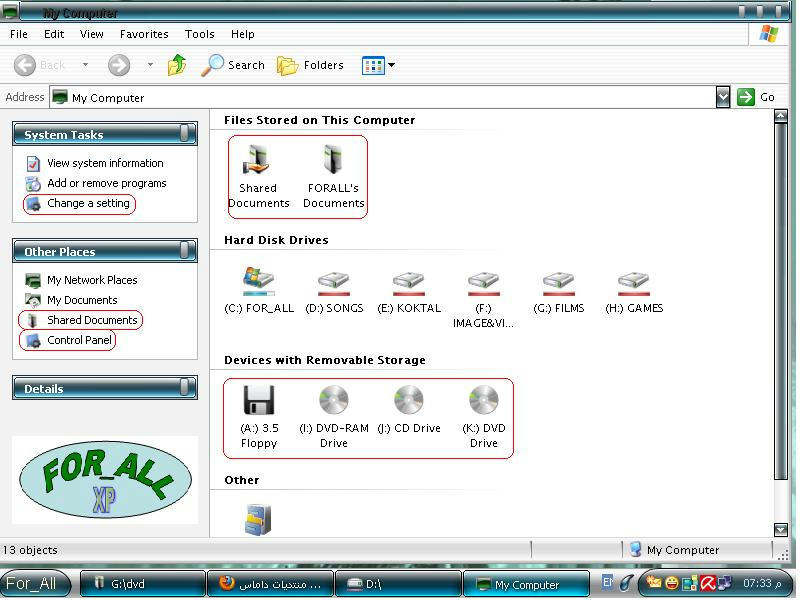This screenshot has width=800, height=600.
Task: Switch to D:\ taskbar window
Action: [398, 584]
